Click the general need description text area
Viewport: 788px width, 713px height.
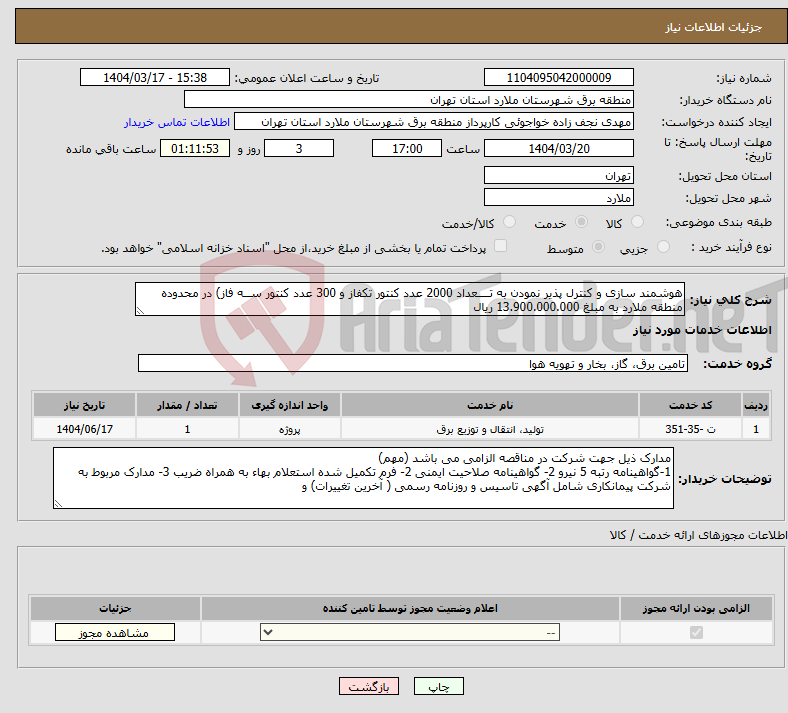[x=410, y=299]
